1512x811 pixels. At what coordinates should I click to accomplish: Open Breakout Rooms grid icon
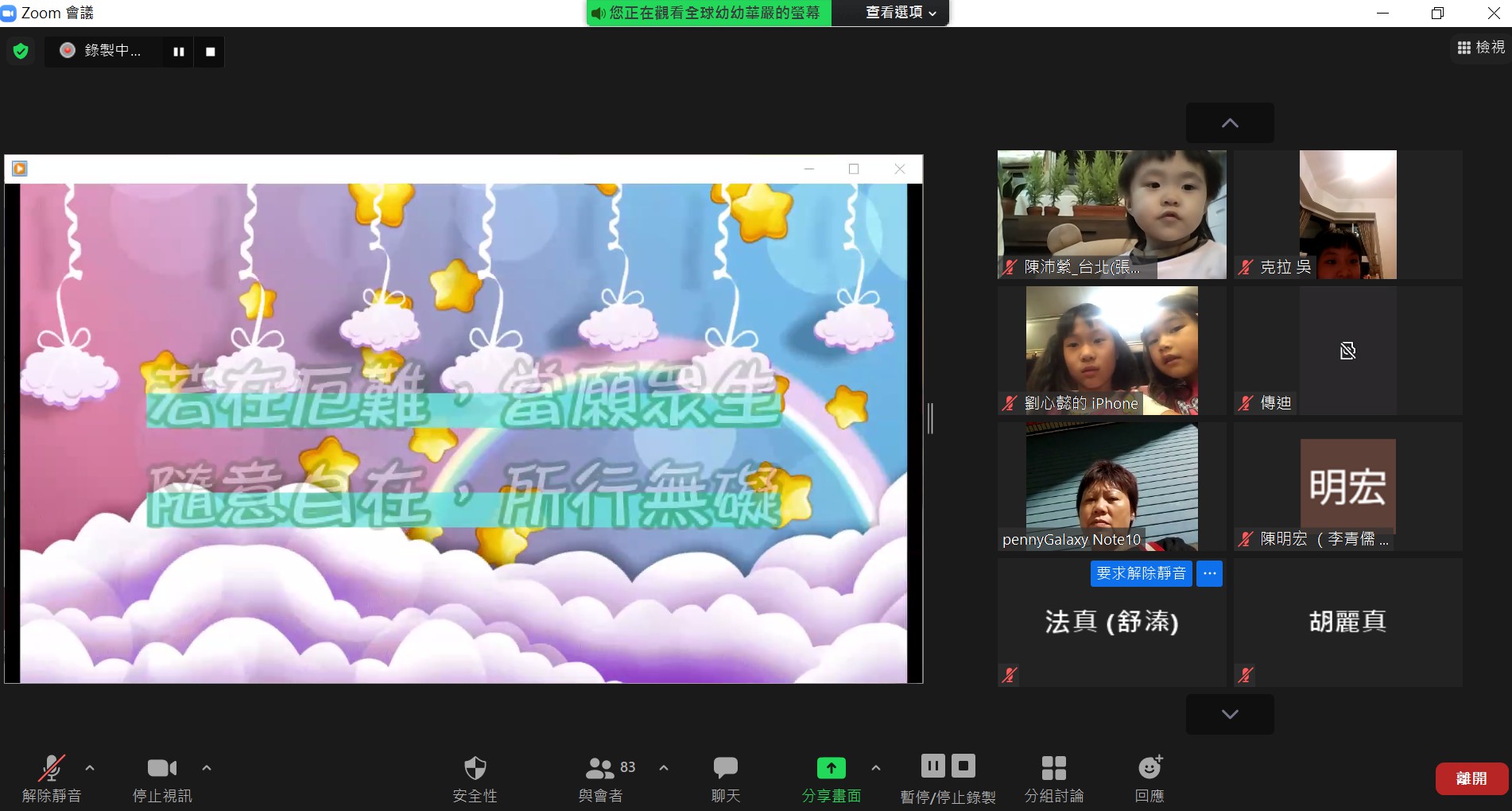click(1053, 769)
